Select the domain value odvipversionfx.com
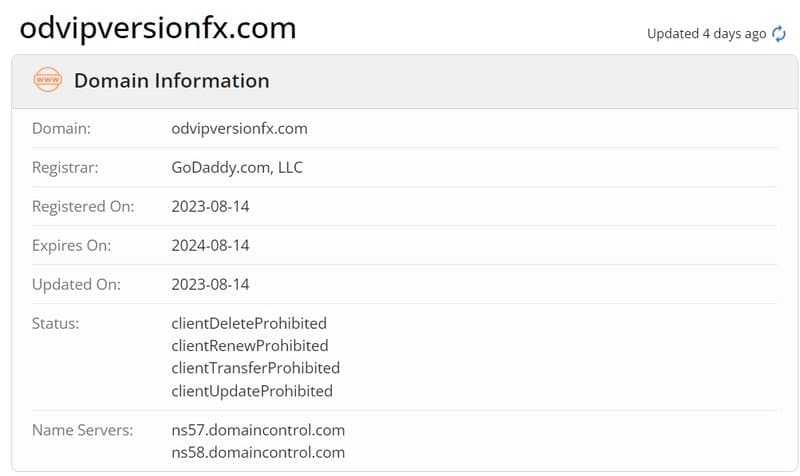 pos(239,129)
